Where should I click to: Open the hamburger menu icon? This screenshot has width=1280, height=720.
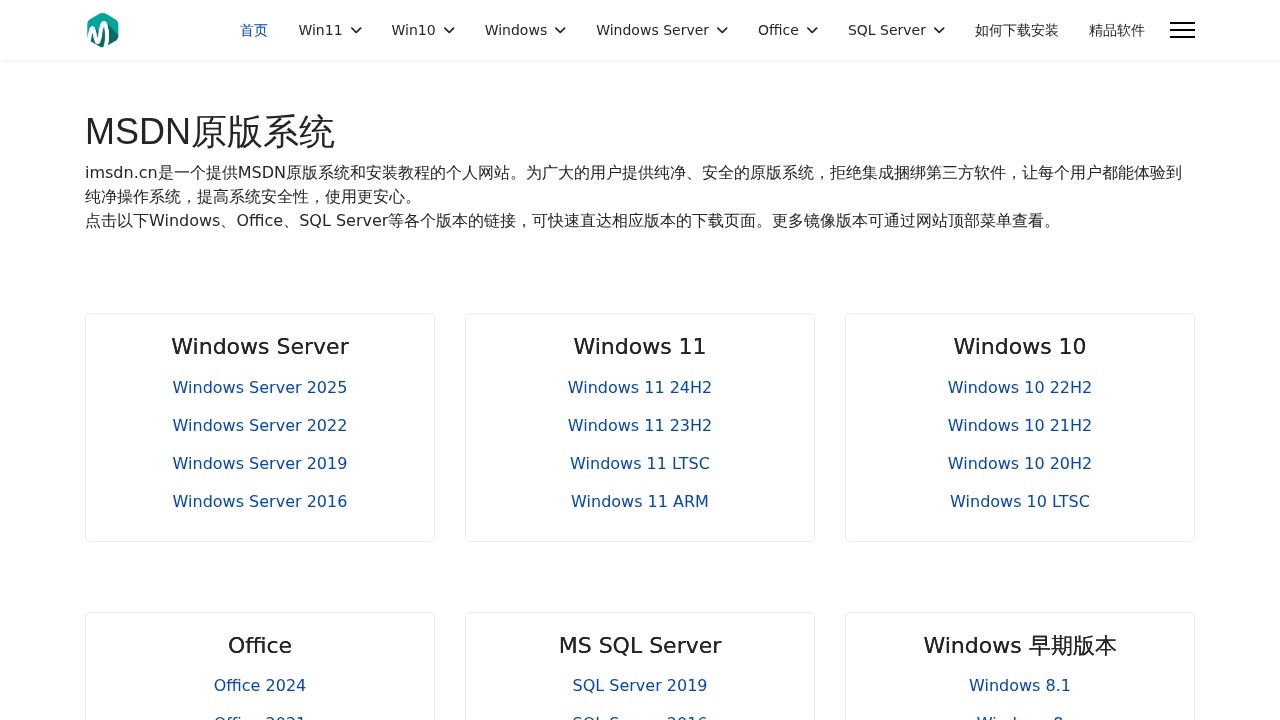tap(1182, 30)
